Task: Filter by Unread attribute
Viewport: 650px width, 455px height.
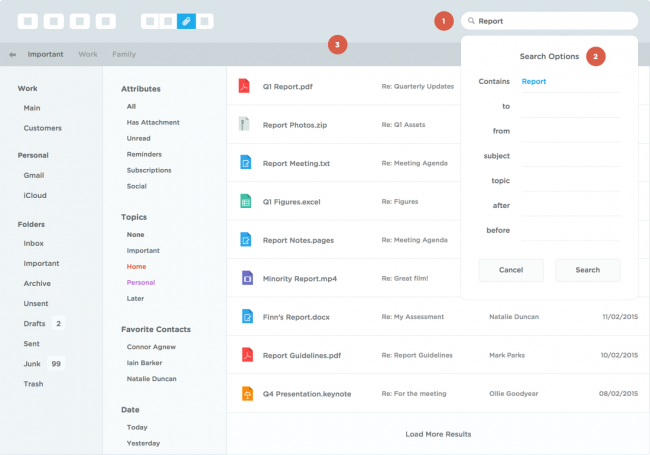Action: [x=139, y=138]
